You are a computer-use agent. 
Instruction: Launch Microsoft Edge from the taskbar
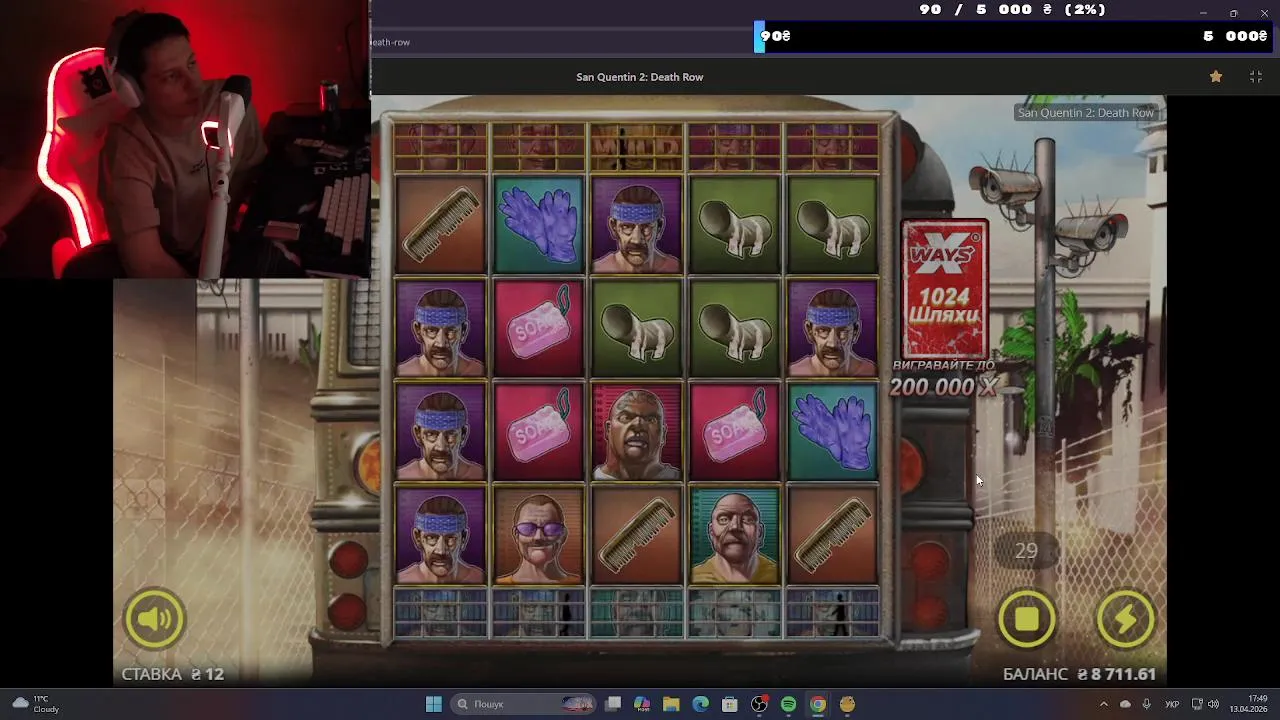pyautogui.click(x=701, y=704)
